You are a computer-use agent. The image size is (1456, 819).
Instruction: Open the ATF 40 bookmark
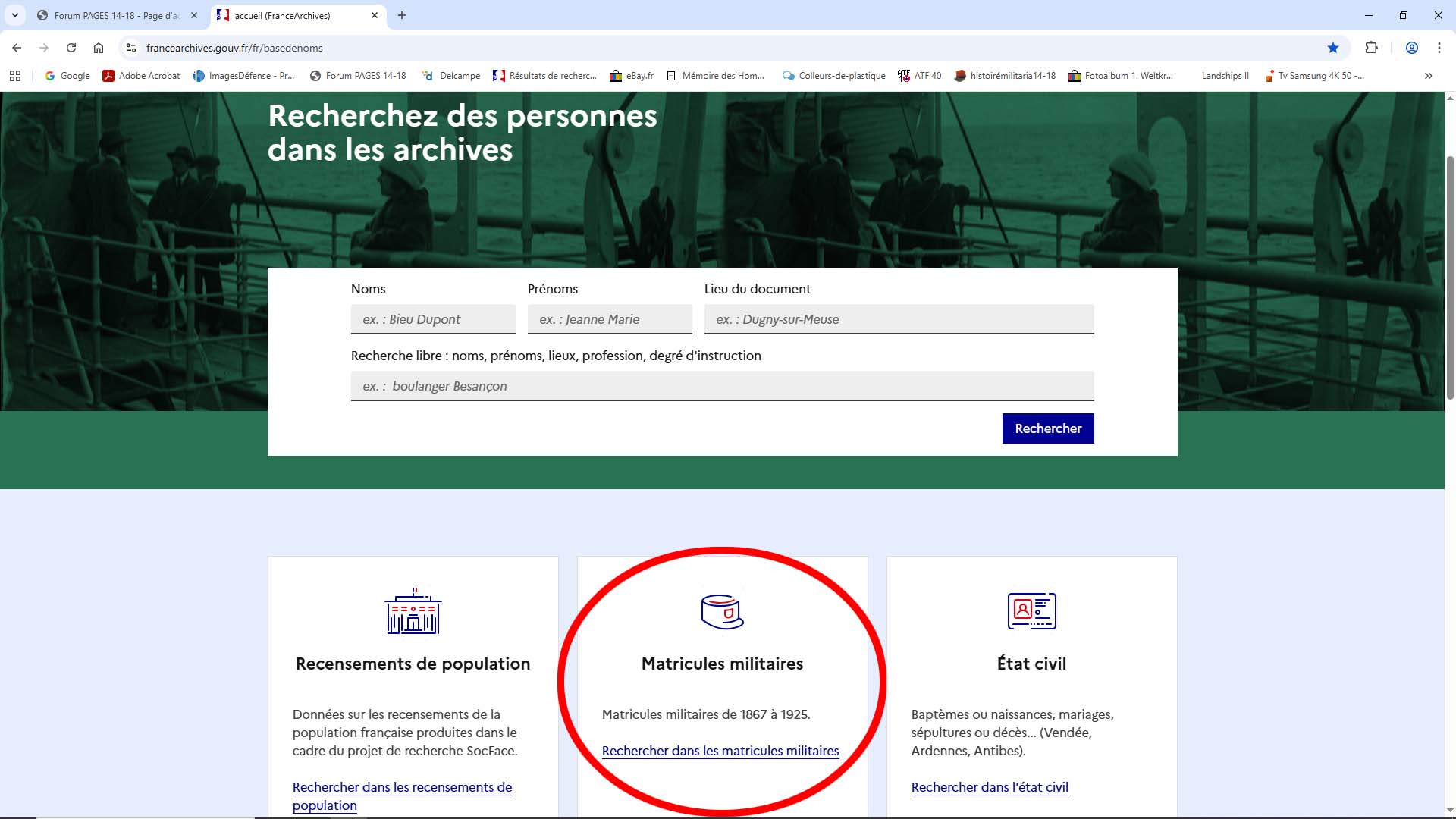(919, 76)
